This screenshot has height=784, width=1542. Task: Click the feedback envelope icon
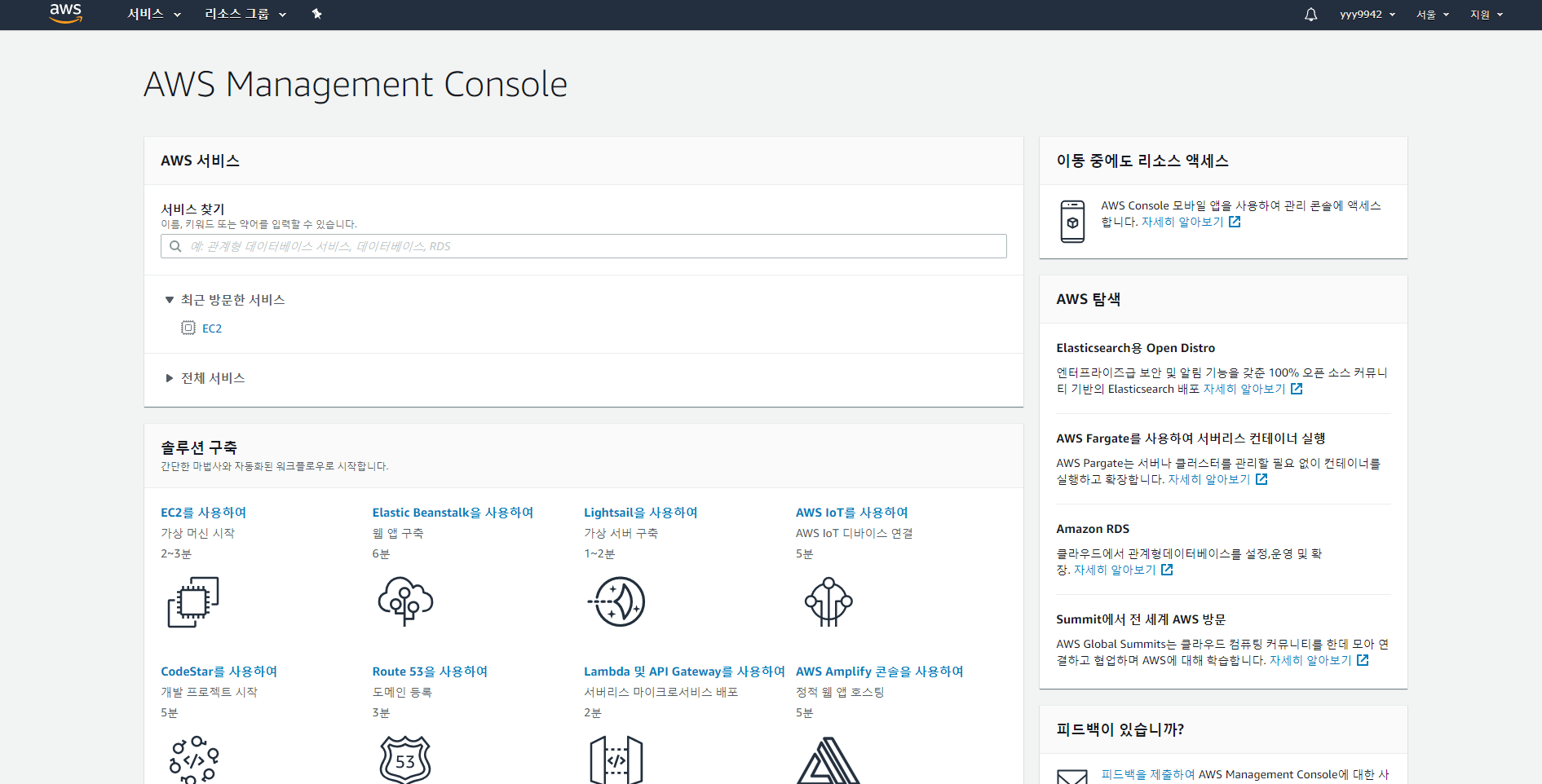pos(1072,776)
